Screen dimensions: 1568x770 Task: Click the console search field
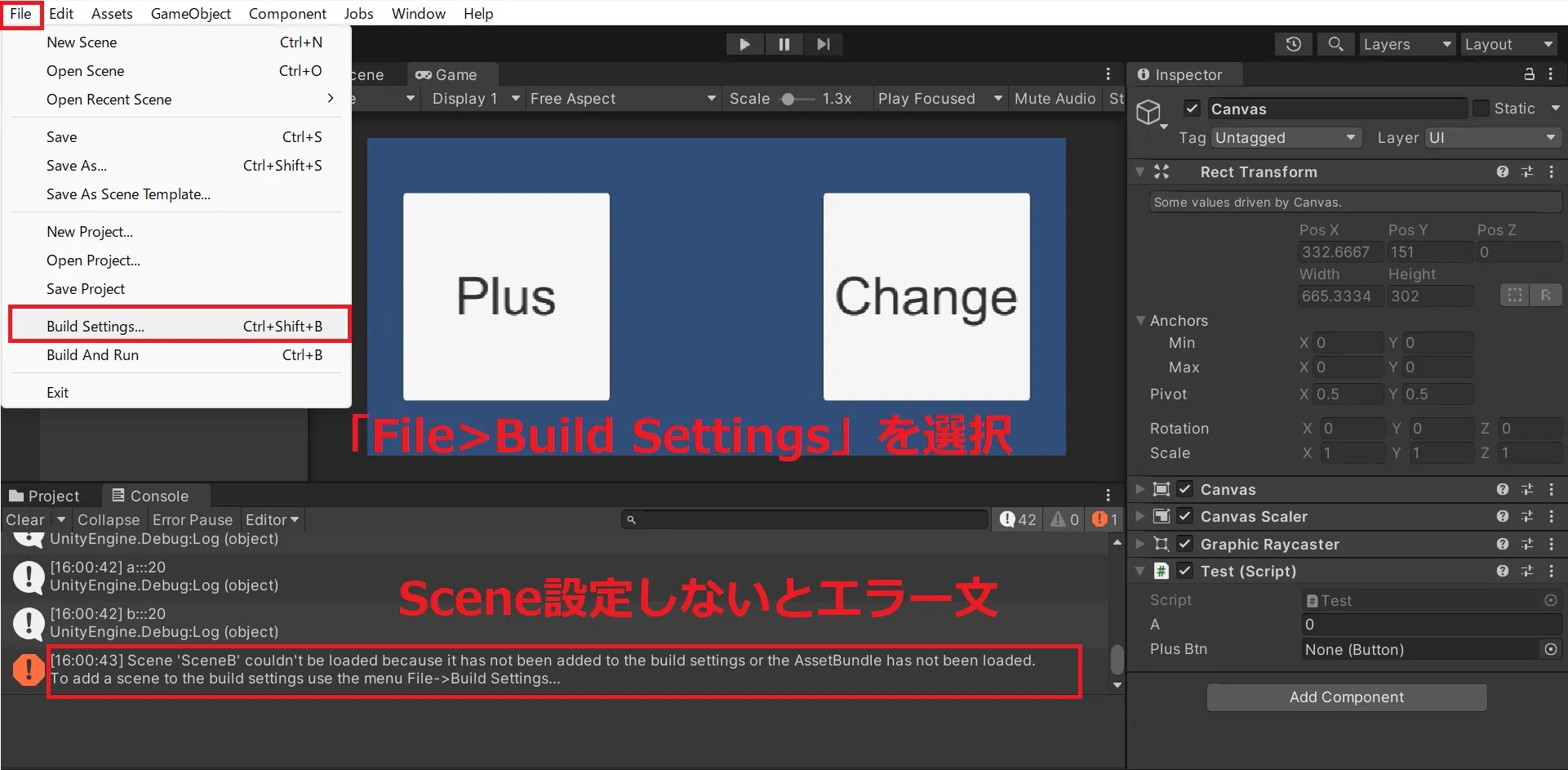[805, 519]
